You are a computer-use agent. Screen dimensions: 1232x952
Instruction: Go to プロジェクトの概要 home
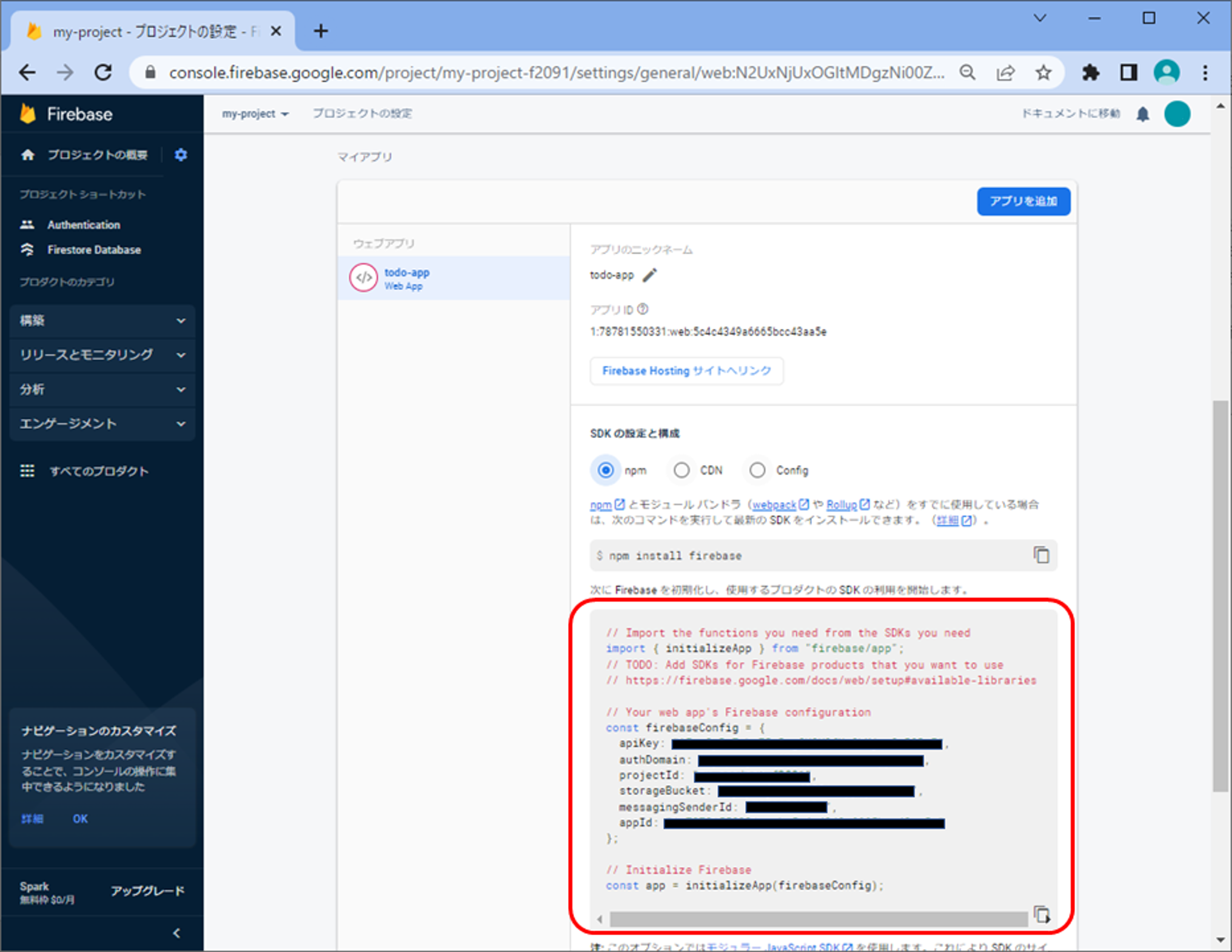coord(85,155)
